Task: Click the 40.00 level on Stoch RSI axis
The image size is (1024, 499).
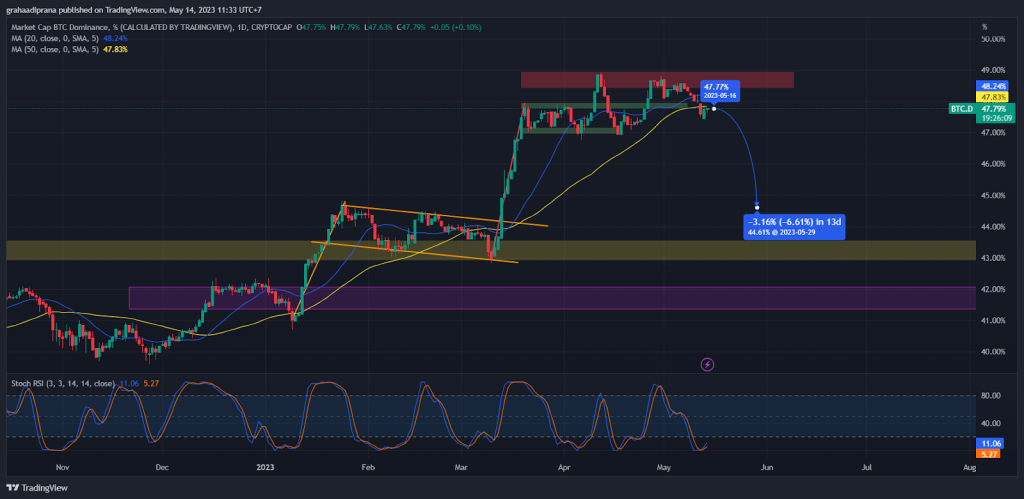Action: coord(991,423)
